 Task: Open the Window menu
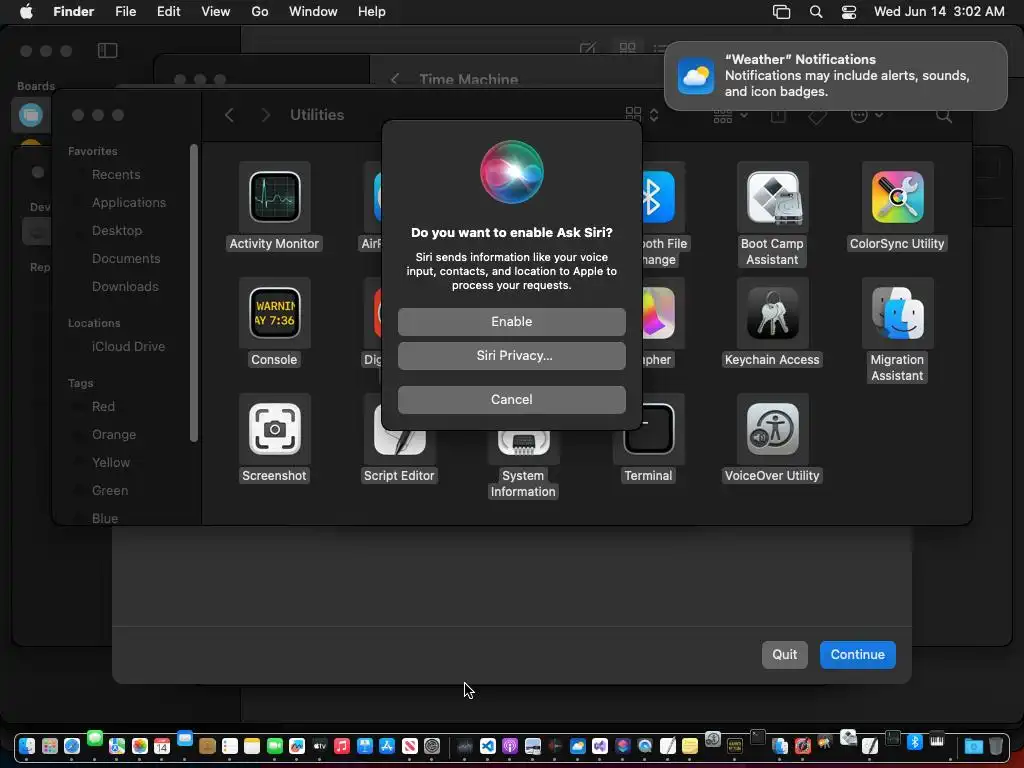313,12
